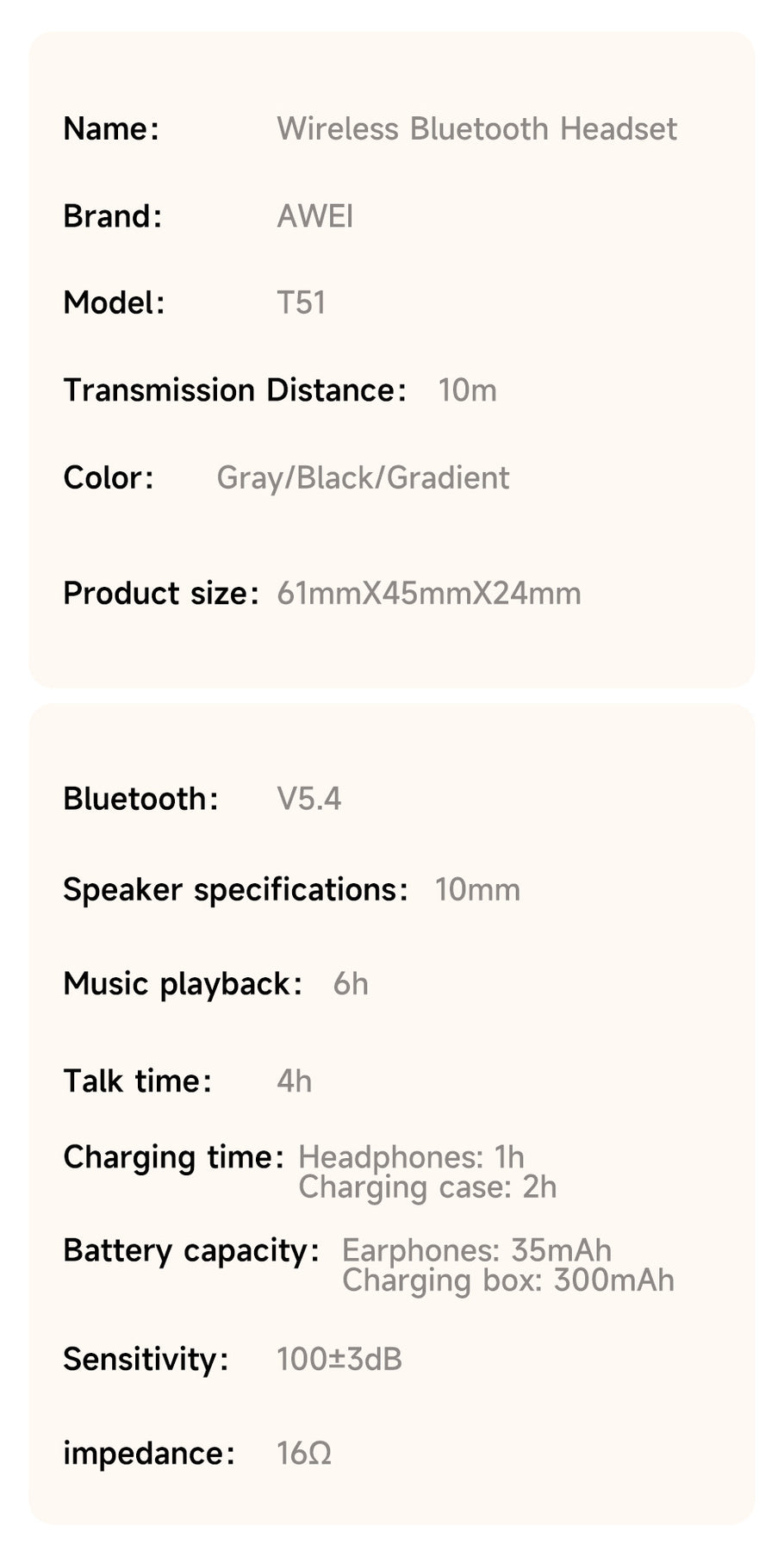Screen dimensions: 784x1551
Task: Select the "Earphones: 35mAh" battery text
Action: (476, 1250)
